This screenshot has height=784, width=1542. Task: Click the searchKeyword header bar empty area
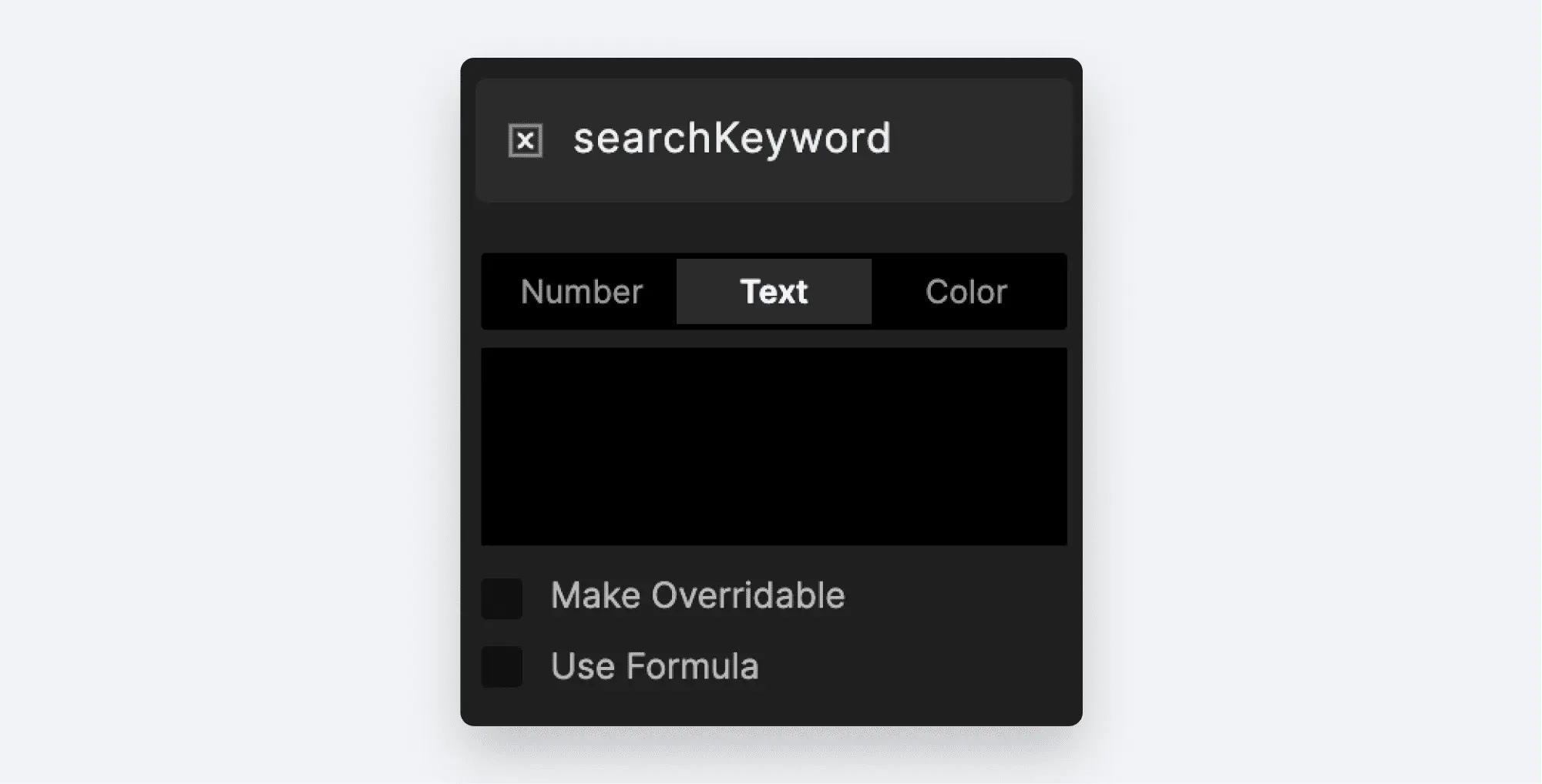click(x=979, y=140)
